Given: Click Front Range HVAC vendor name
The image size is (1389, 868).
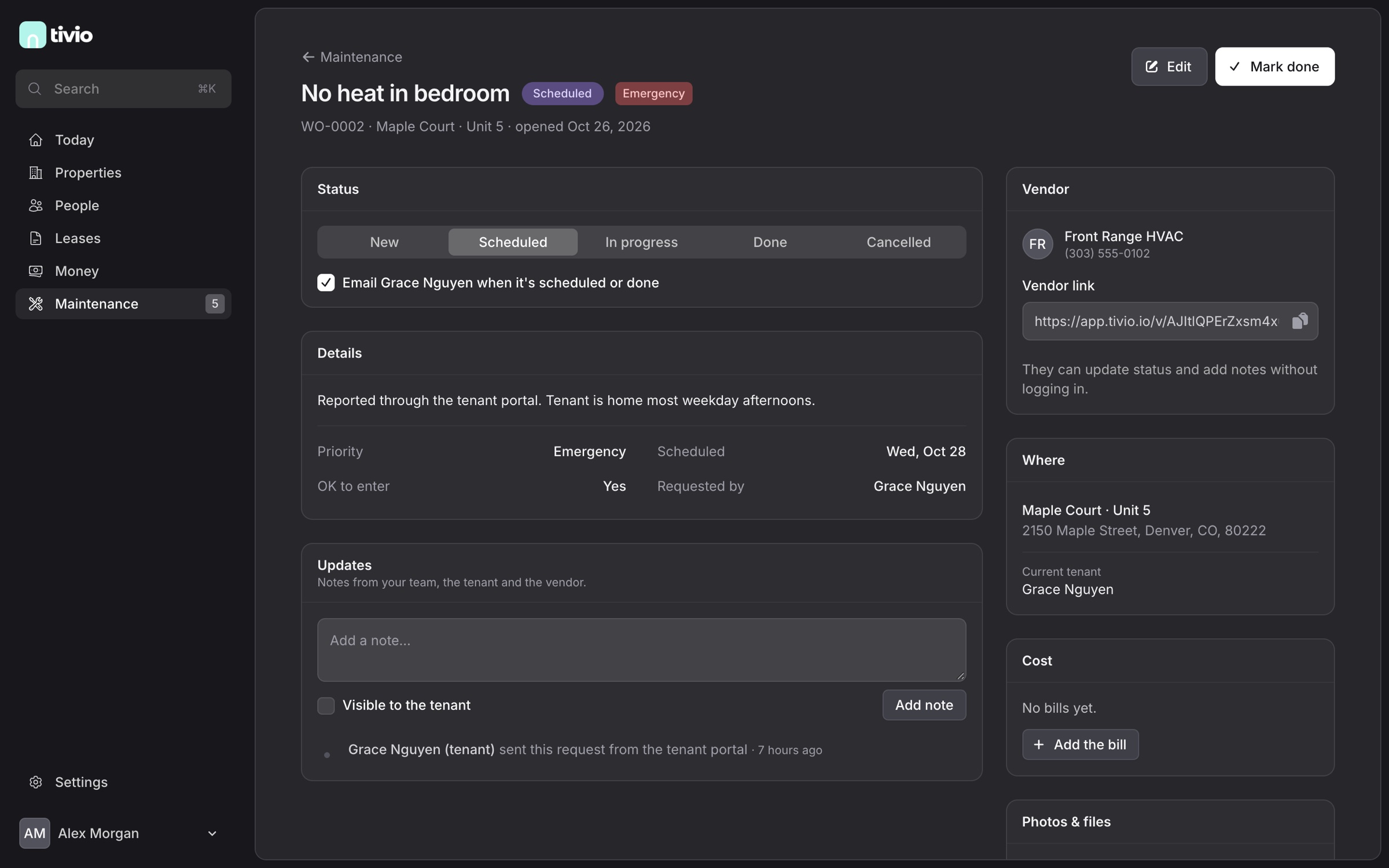Looking at the screenshot, I should tap(1123, 236).
